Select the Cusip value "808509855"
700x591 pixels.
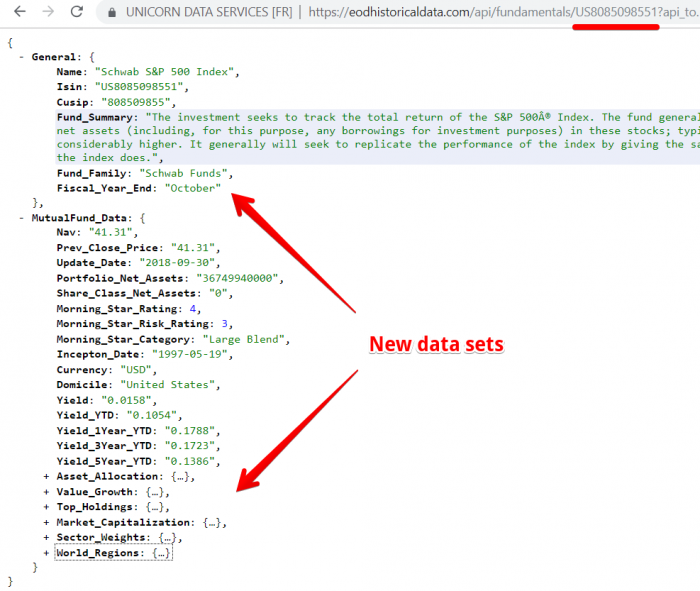136,102
